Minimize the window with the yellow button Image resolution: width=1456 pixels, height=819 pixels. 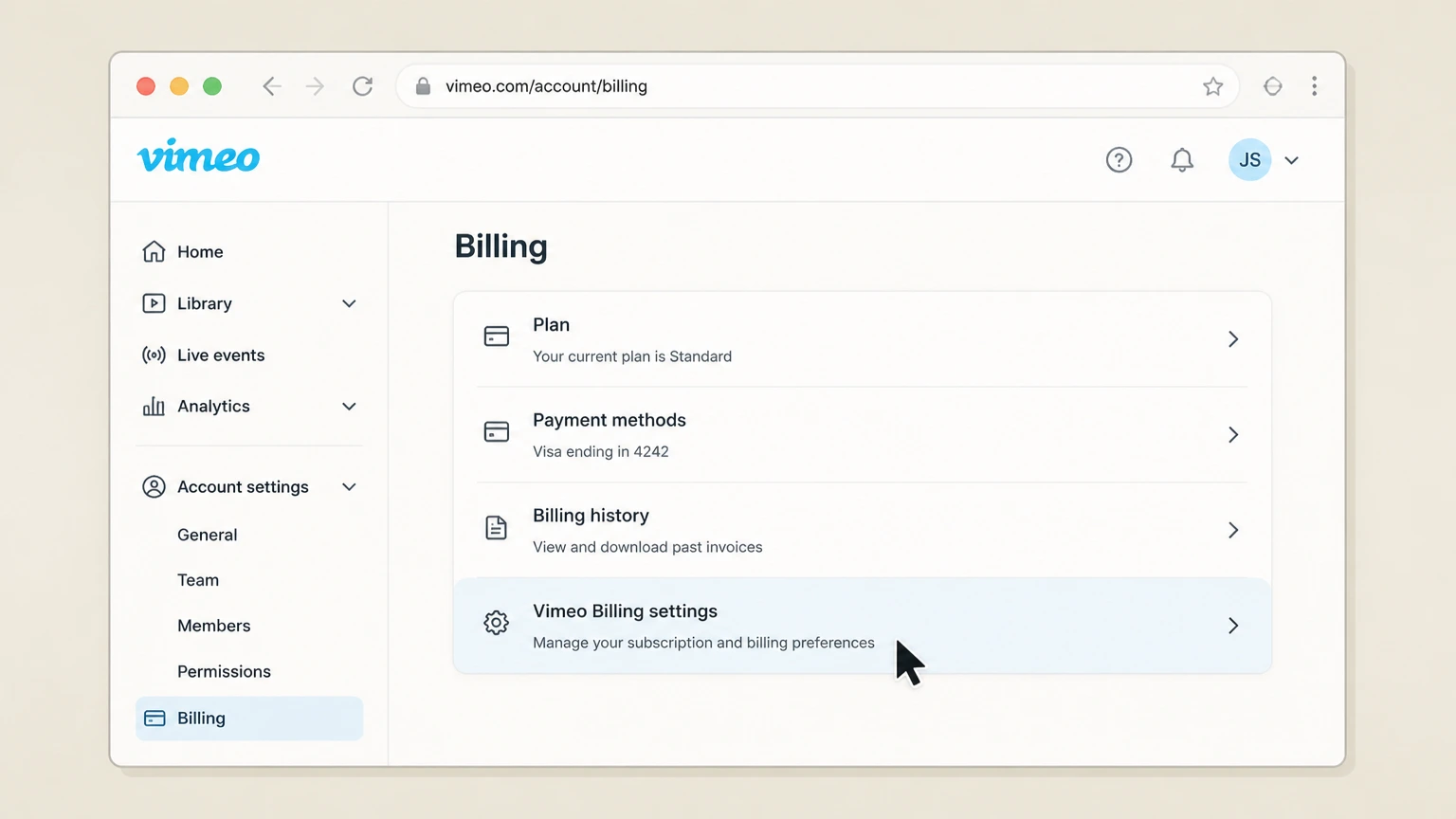pos(179,86)
